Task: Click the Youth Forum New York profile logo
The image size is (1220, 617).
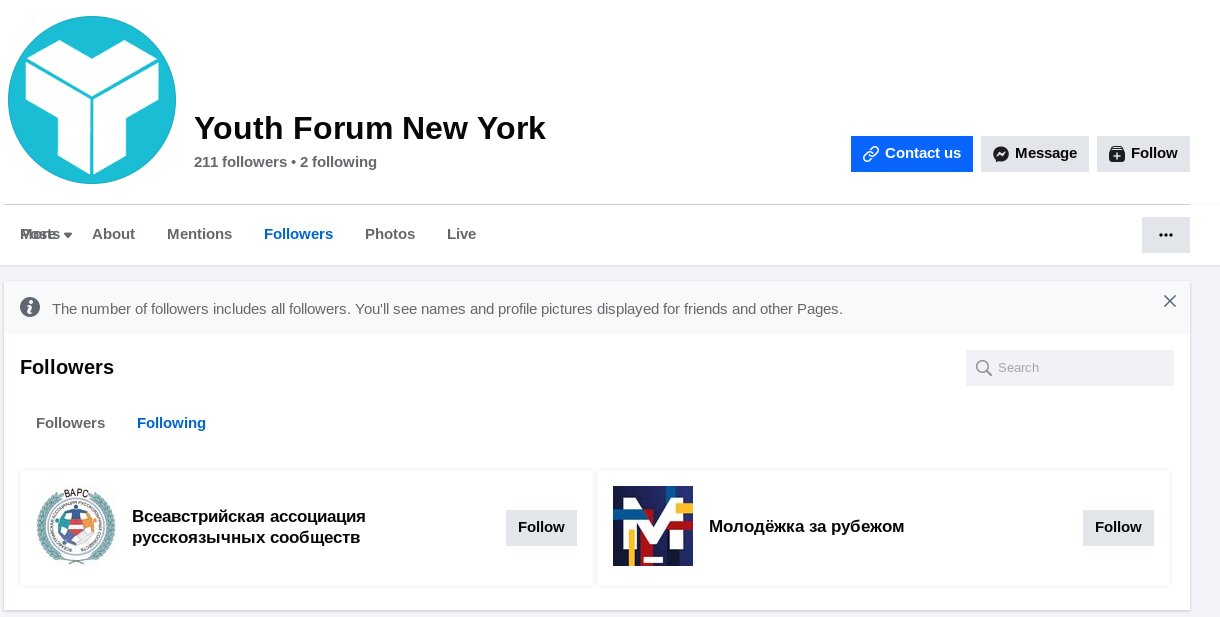Action: [x=92, y=100]
